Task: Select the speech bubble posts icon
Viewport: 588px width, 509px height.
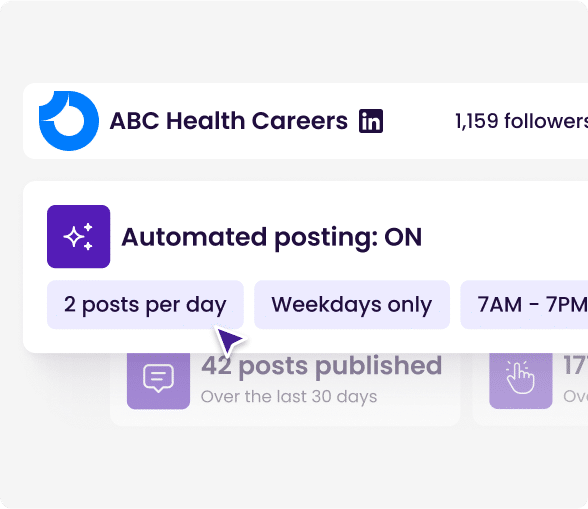Action: (158, 378)
